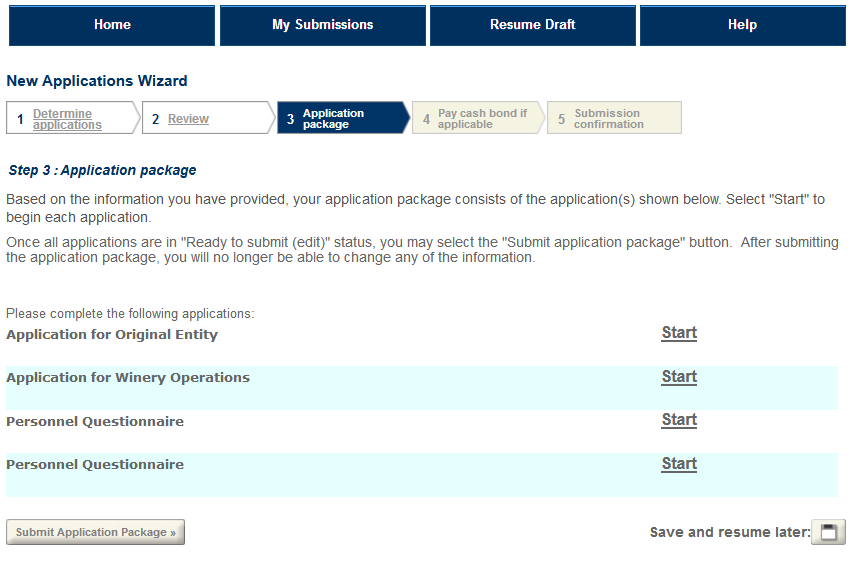Click the Application for Winery Operations label
The image size is (854, 569).
click(x=128, y=378)
